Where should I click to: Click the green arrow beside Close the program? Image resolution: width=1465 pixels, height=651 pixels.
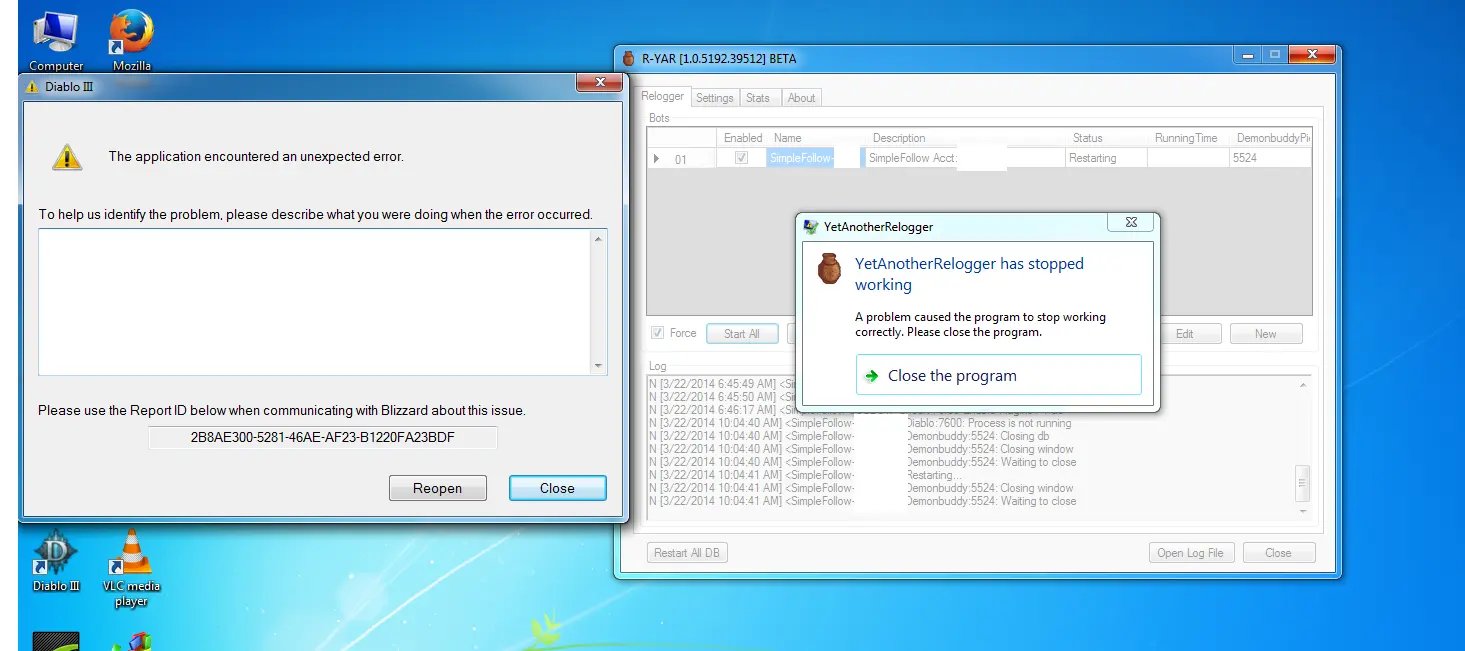872,376
